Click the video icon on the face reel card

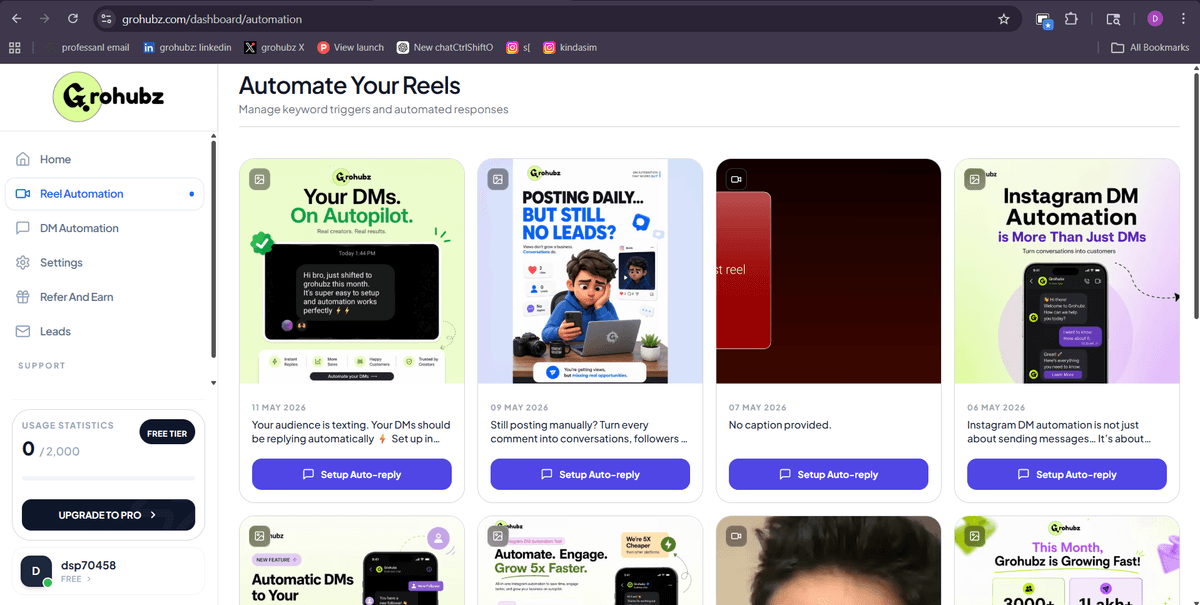[736, 536]
